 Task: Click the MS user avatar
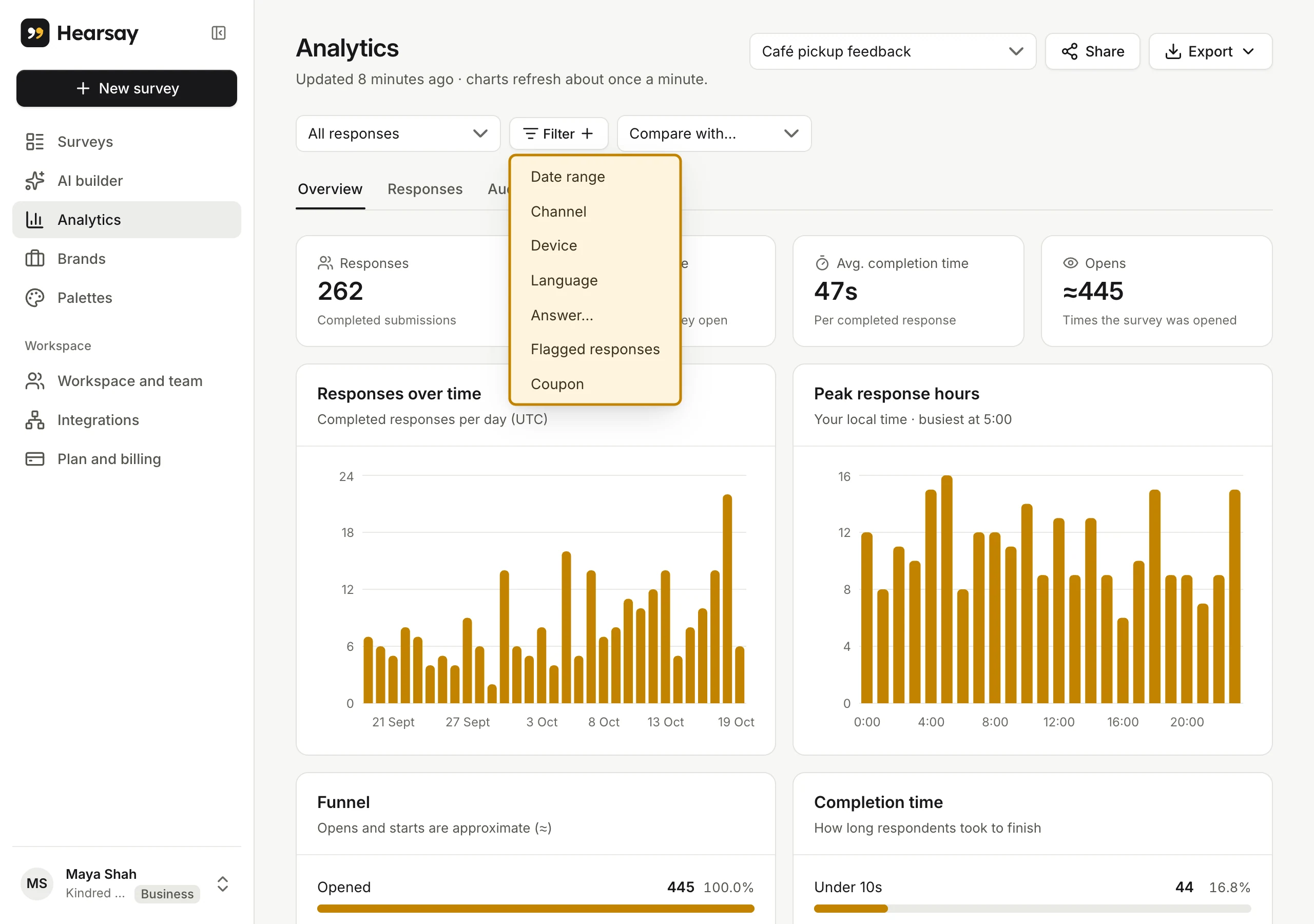(x=37, y=883)
